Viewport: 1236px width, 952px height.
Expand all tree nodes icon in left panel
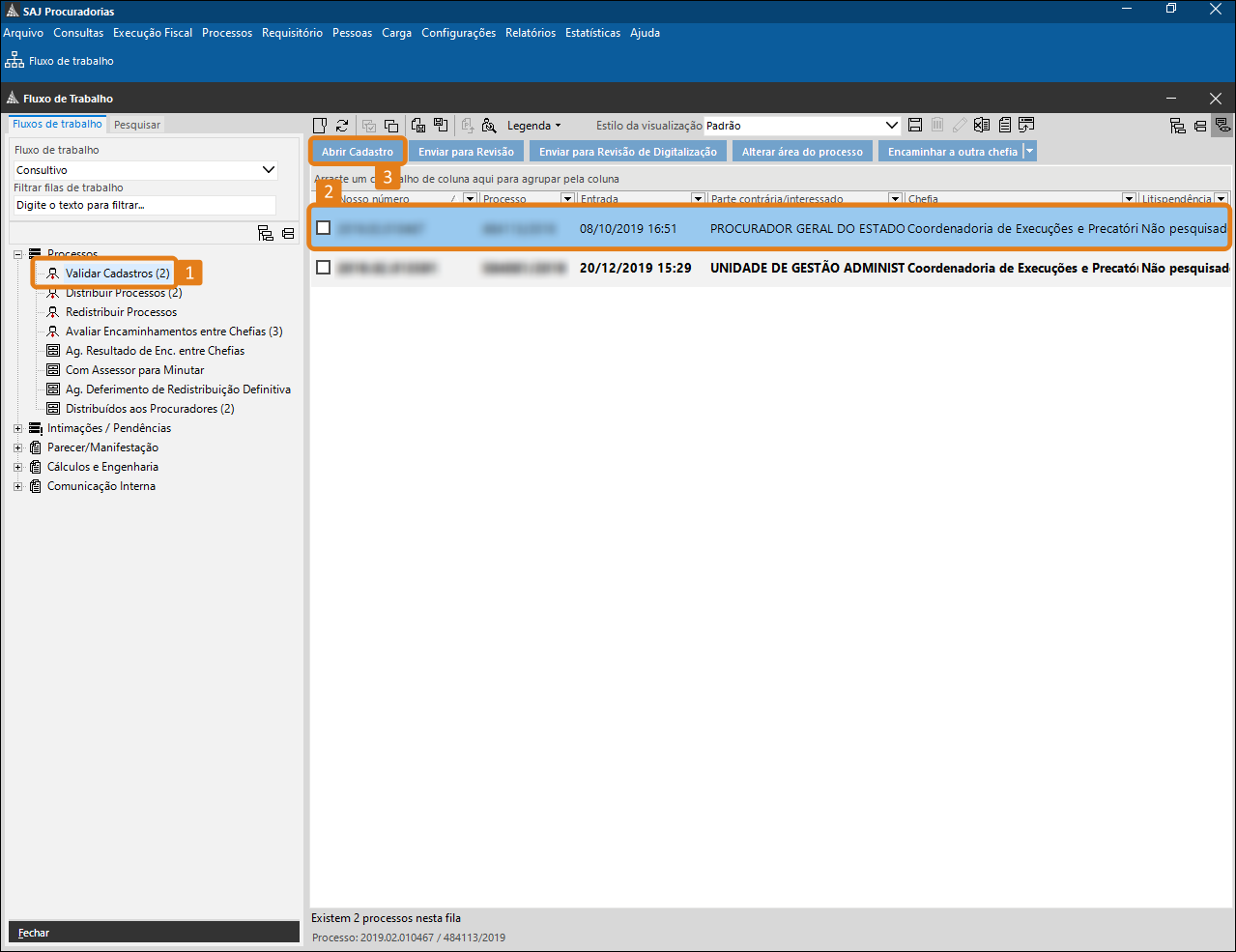pos(266,234)
